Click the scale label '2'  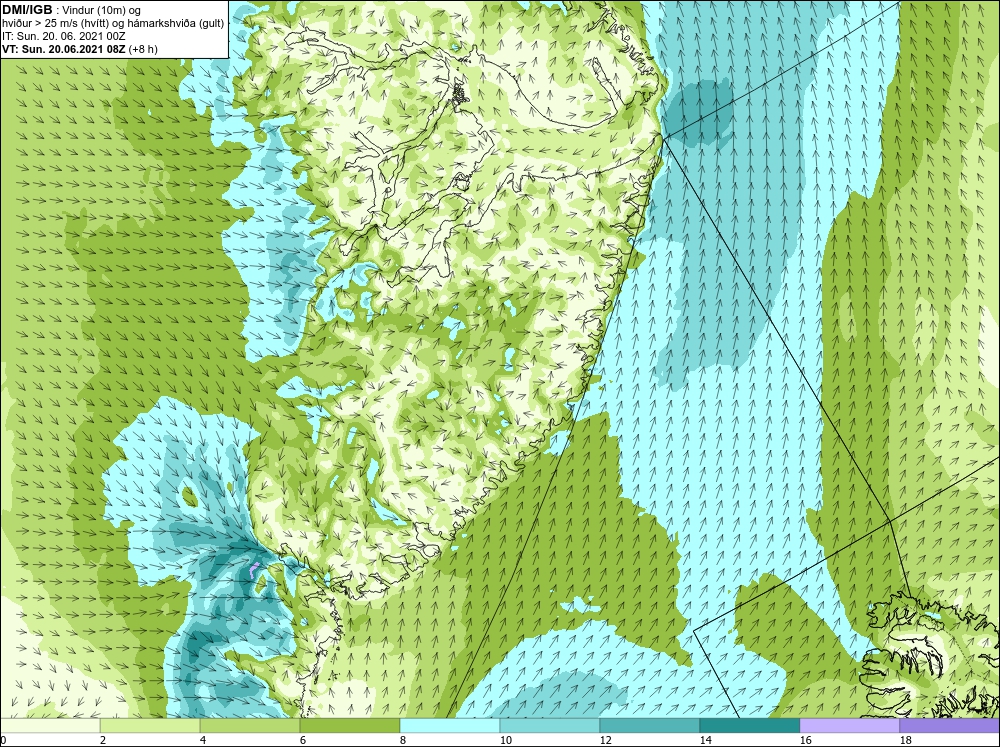103,740
